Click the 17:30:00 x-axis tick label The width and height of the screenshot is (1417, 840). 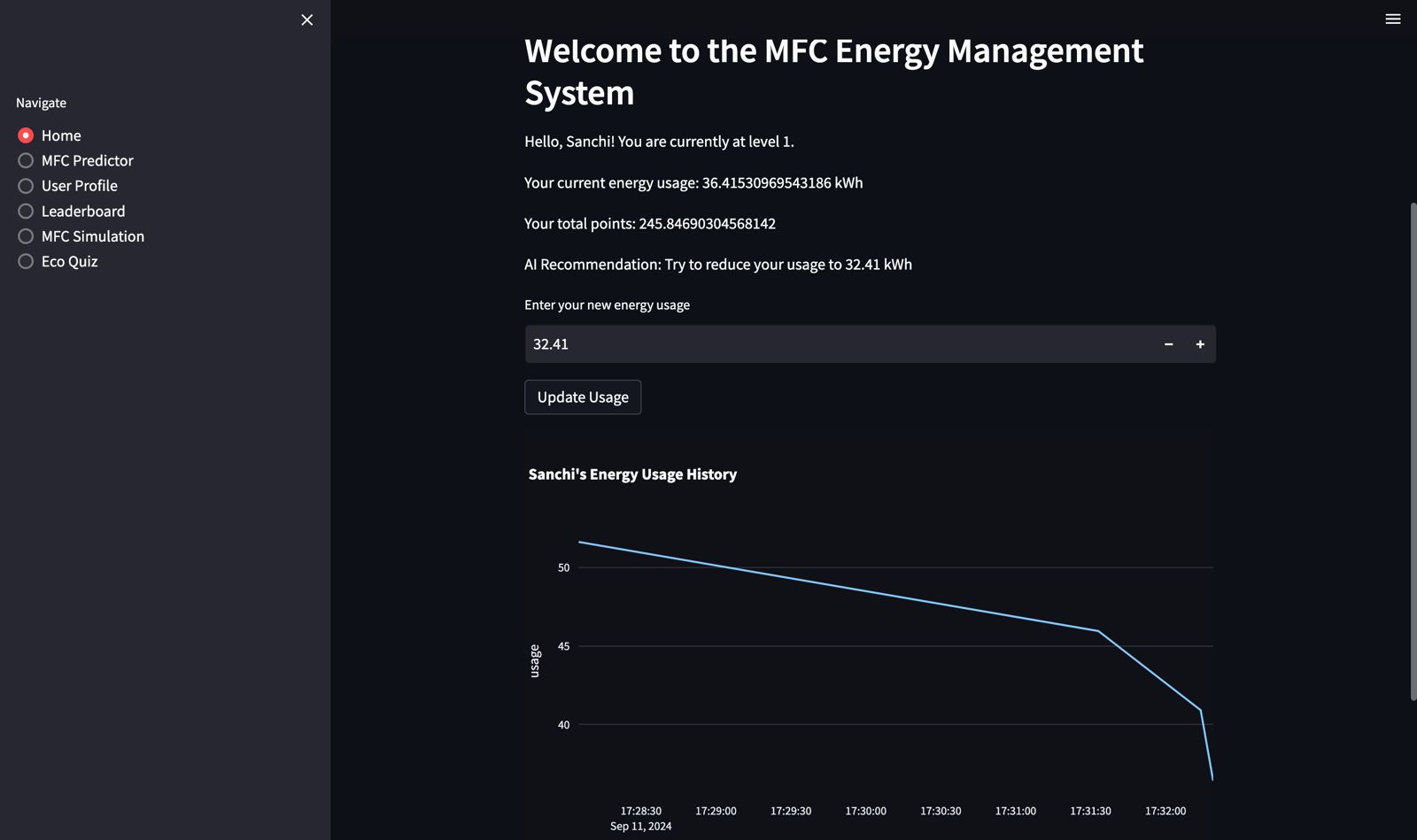coord(865,811)
